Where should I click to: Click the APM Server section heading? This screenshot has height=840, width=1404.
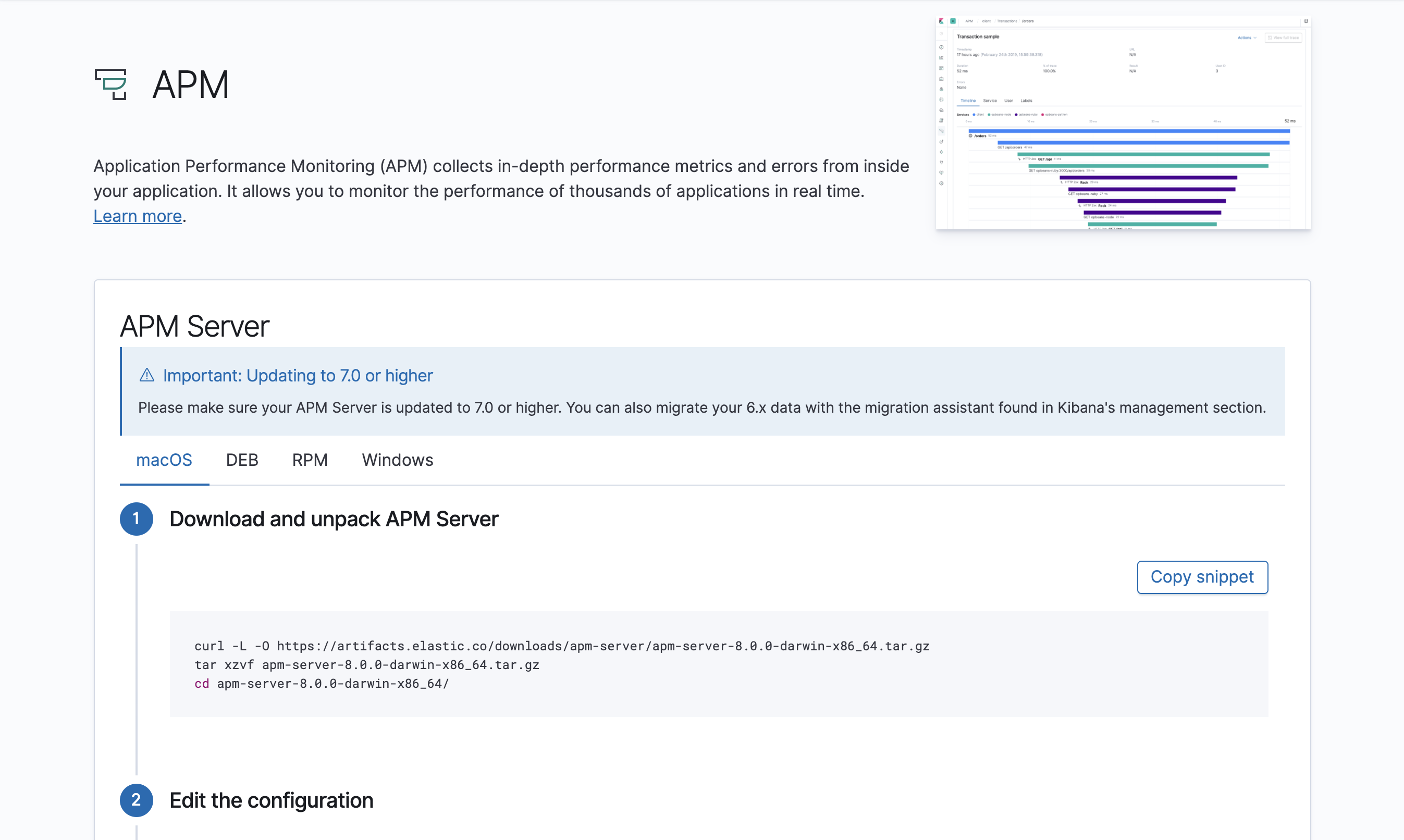coord(195,327)
